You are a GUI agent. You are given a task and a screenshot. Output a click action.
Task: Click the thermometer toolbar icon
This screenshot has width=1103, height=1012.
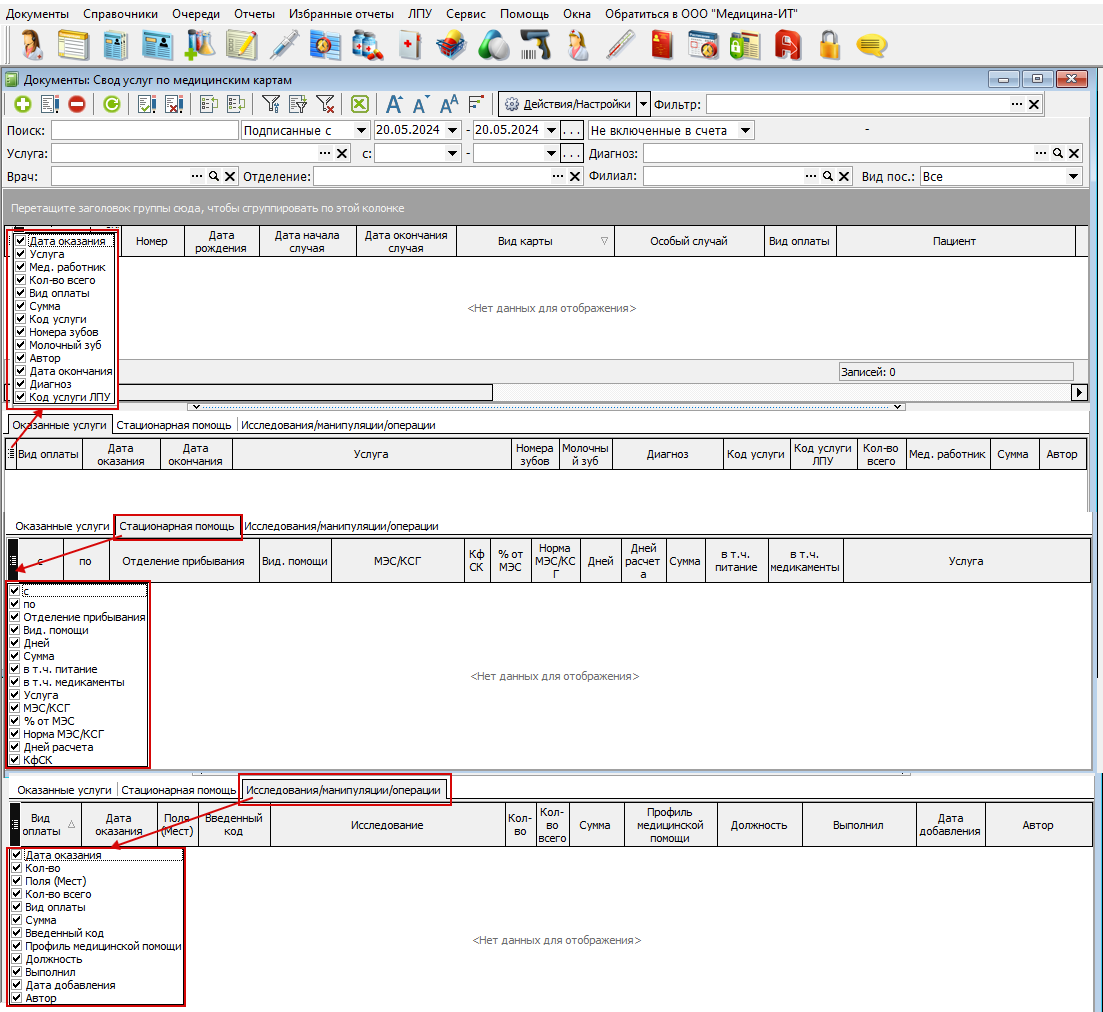pos(620,46)
